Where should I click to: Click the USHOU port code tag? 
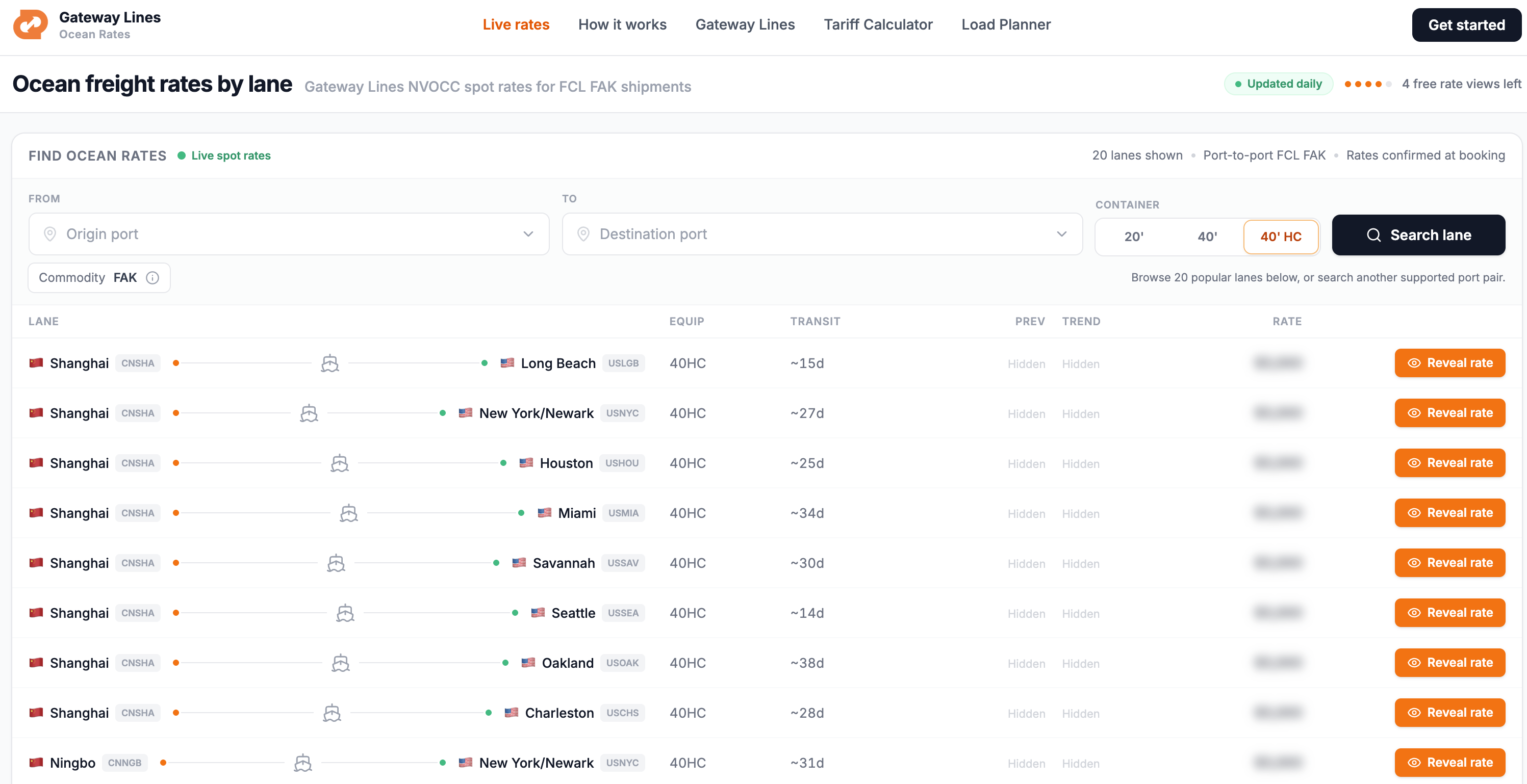[x=622, y=463]
